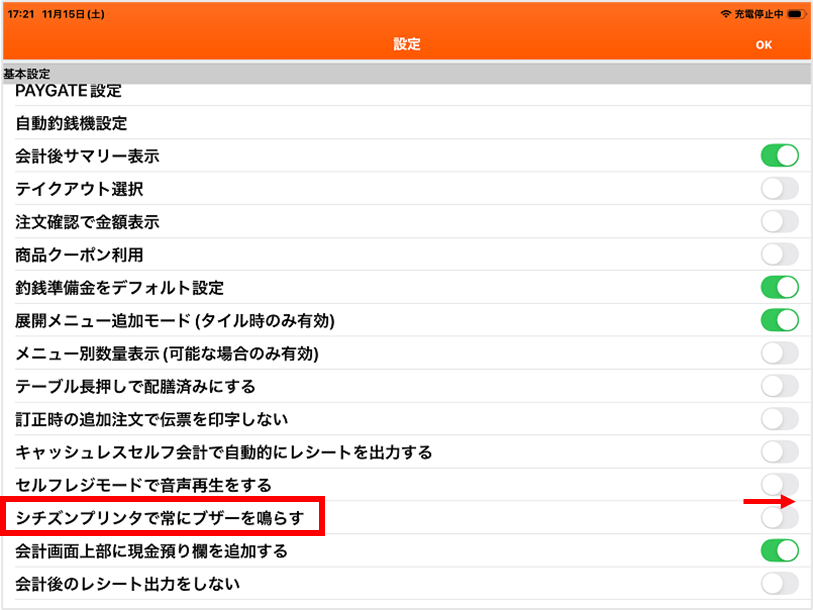This screenshot has width=813, height=610.
Task: Enable セルフレジモードで音声再生をする toggle
Action: click(x=779, y=484)
